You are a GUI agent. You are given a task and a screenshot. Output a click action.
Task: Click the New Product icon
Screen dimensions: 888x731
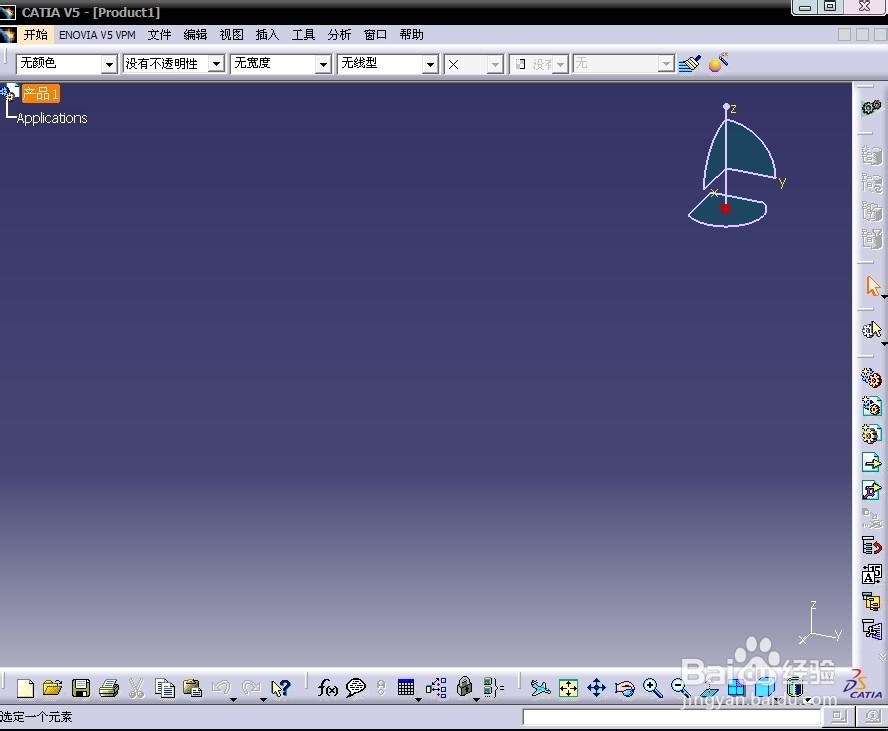pyautogui.click(x=872, y=406)
